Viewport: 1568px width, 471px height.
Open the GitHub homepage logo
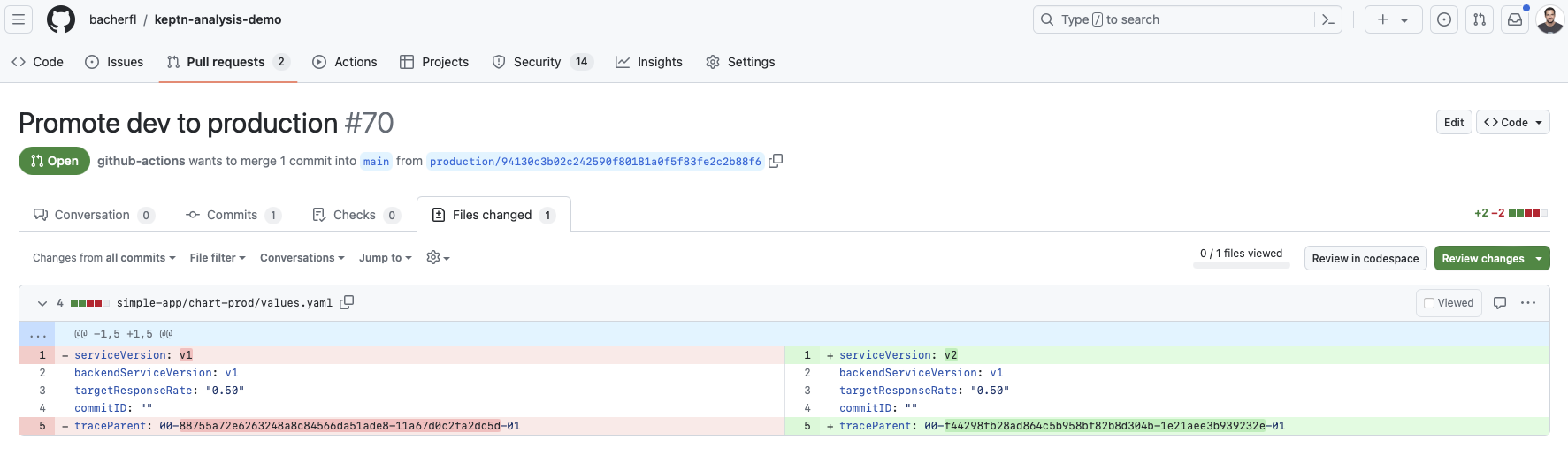click(61, 19)
